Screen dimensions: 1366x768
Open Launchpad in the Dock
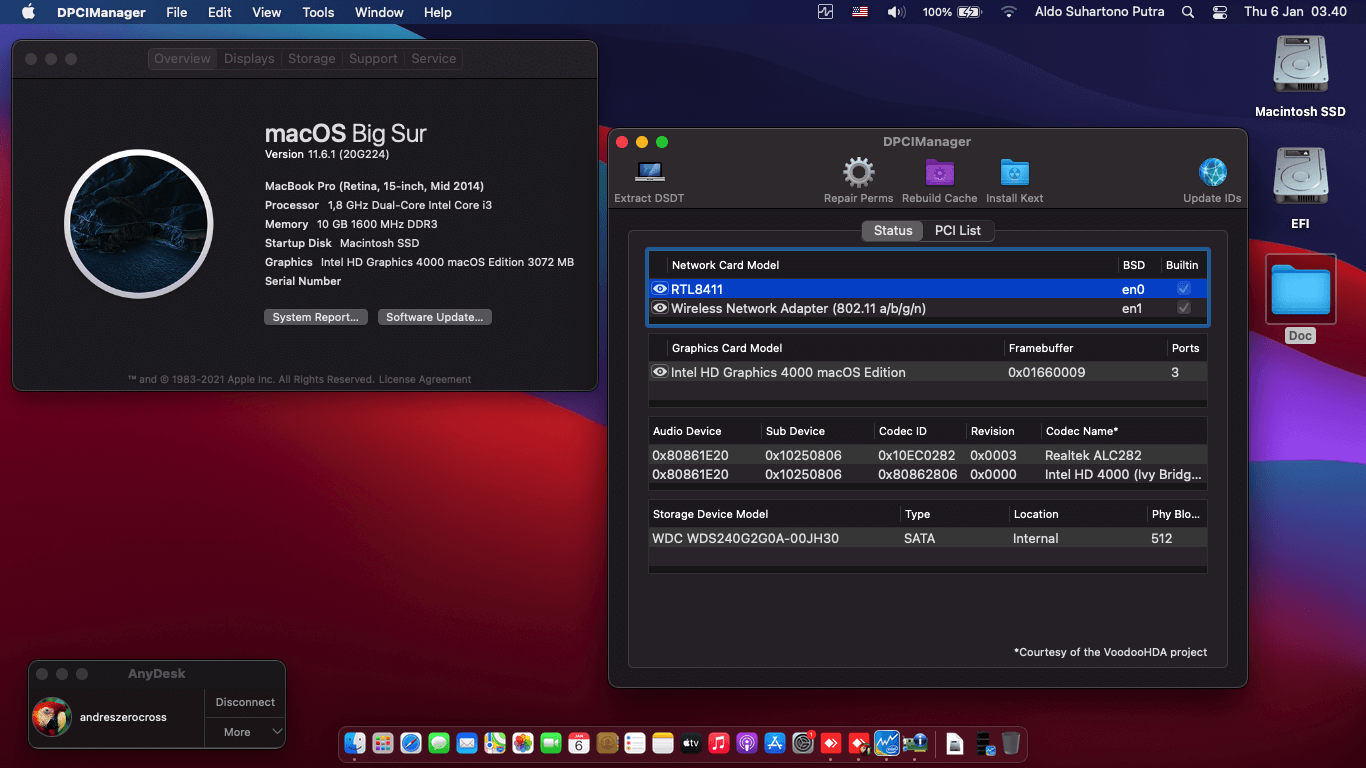pyautogui.click(x=383, y=743)
